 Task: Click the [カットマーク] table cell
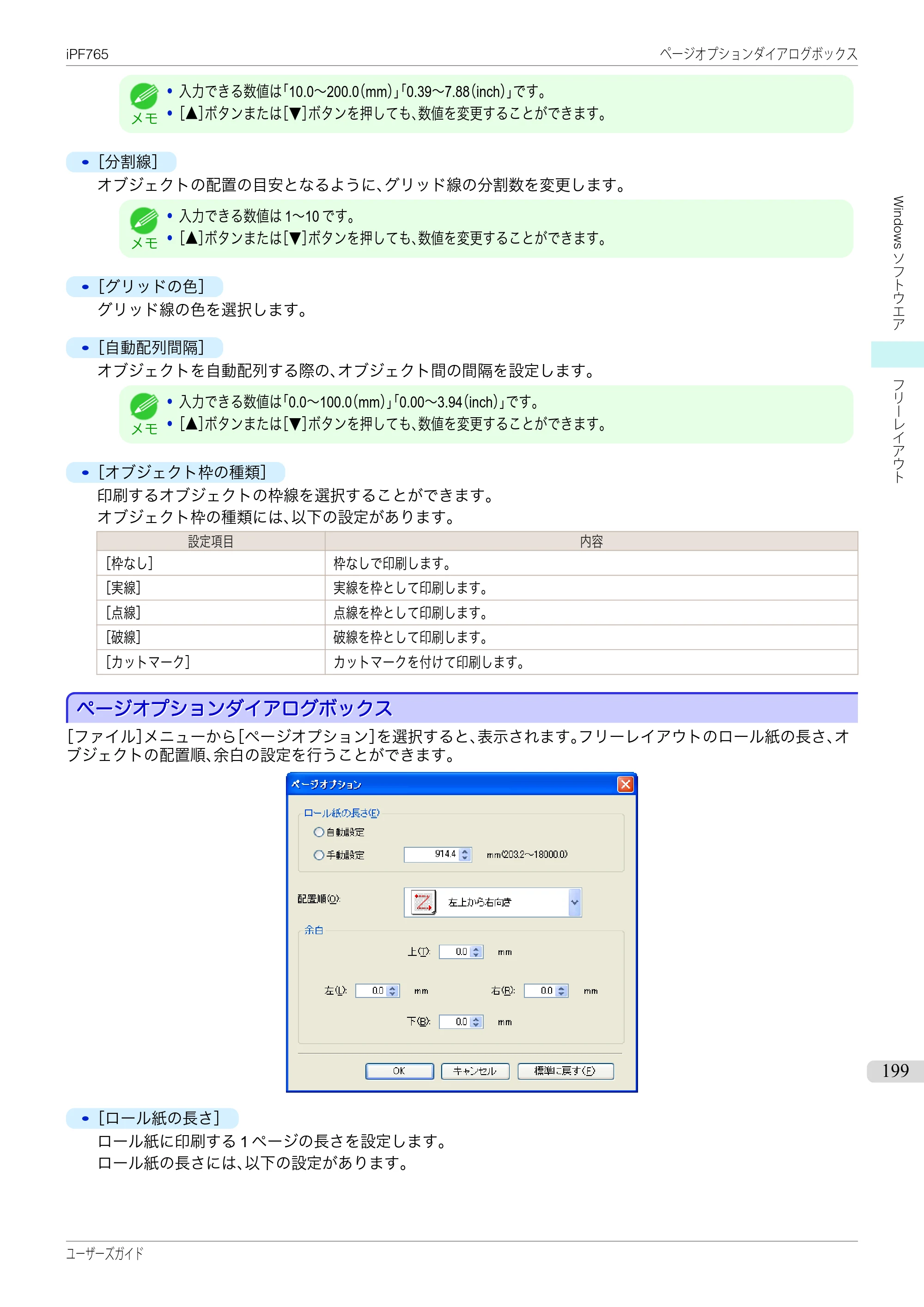[211, 662]
